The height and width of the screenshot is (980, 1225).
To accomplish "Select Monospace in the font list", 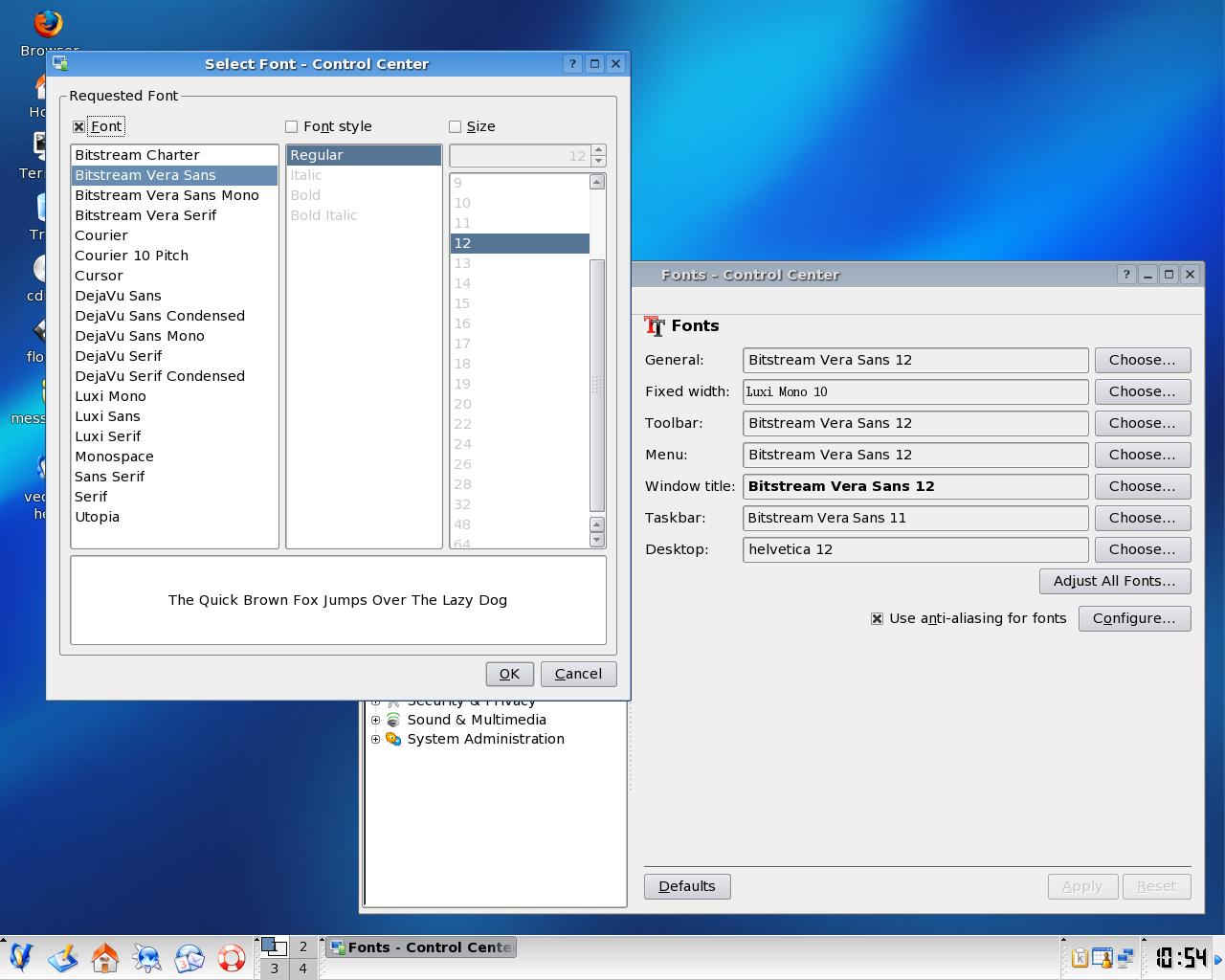I will pos(174,457).
